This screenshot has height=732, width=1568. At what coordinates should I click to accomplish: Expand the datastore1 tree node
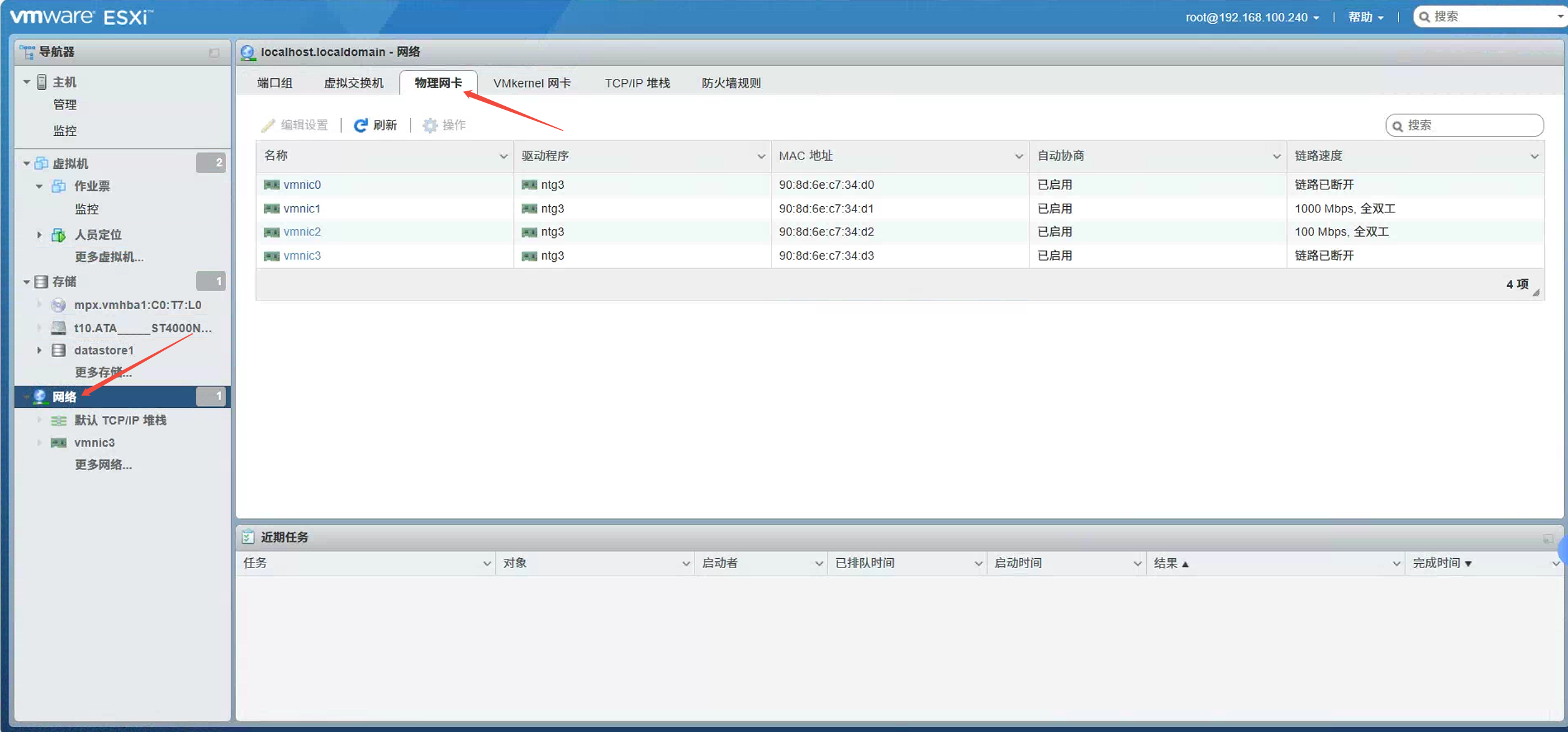click(x=39, y=350)
